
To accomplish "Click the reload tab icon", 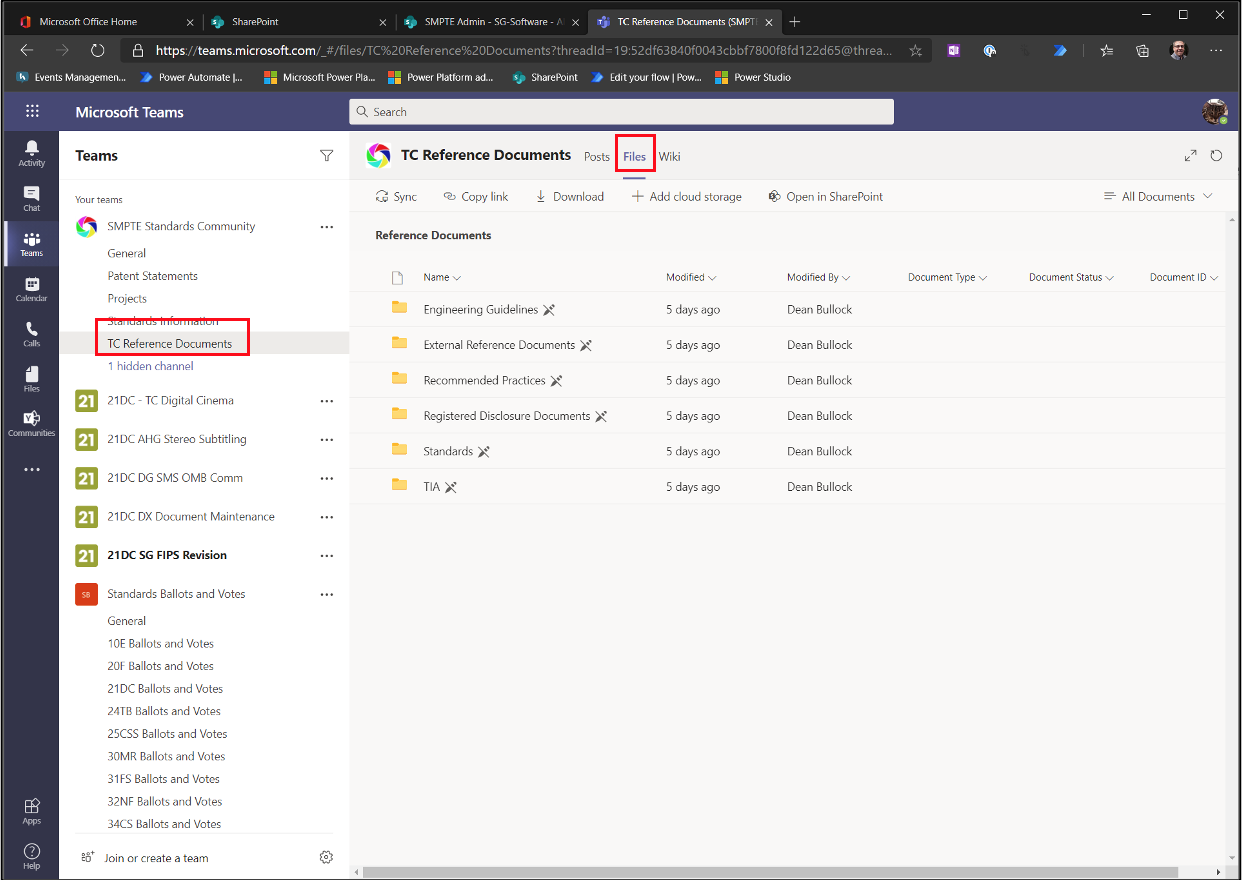I will coord(1216,156).
